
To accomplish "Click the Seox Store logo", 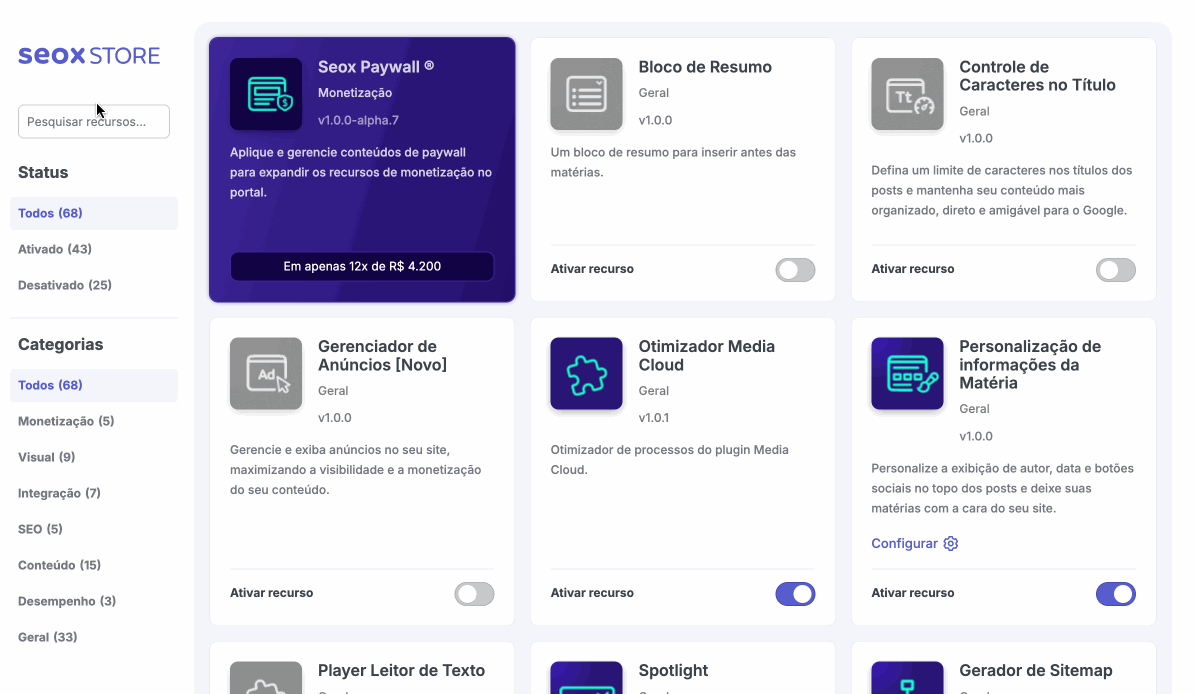I will click(x=89, y=55).
